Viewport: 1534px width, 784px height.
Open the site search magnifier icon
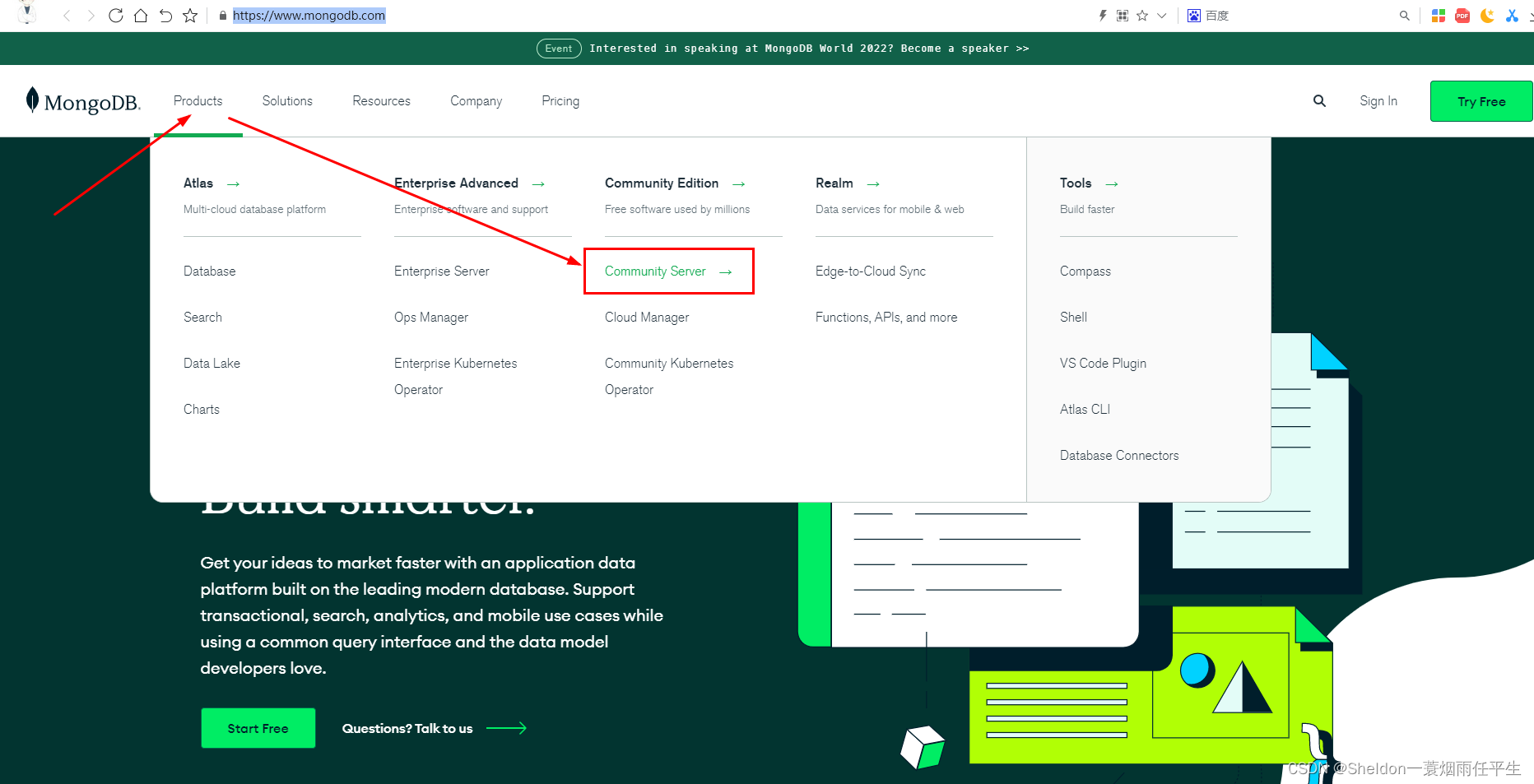pos(1319,101)
